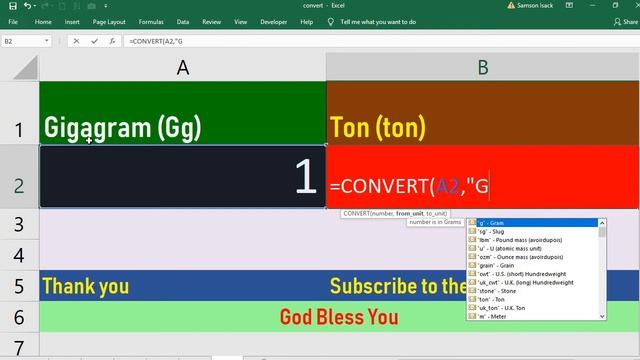Choose the "grain" - Grain option
This screenshot has width=640, height=360.
(x=533, y=265)
